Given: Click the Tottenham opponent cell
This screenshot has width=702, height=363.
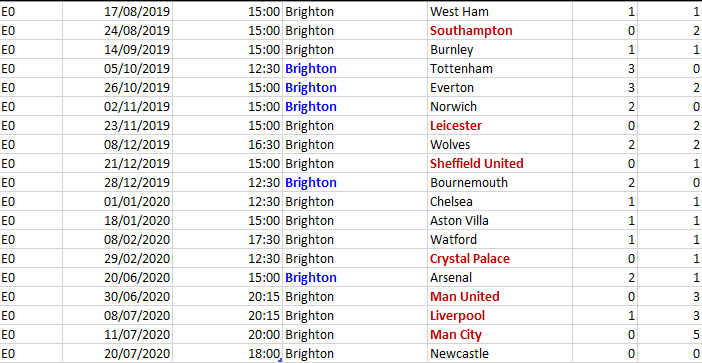Looking at the screenshot, I should [500, 68].
